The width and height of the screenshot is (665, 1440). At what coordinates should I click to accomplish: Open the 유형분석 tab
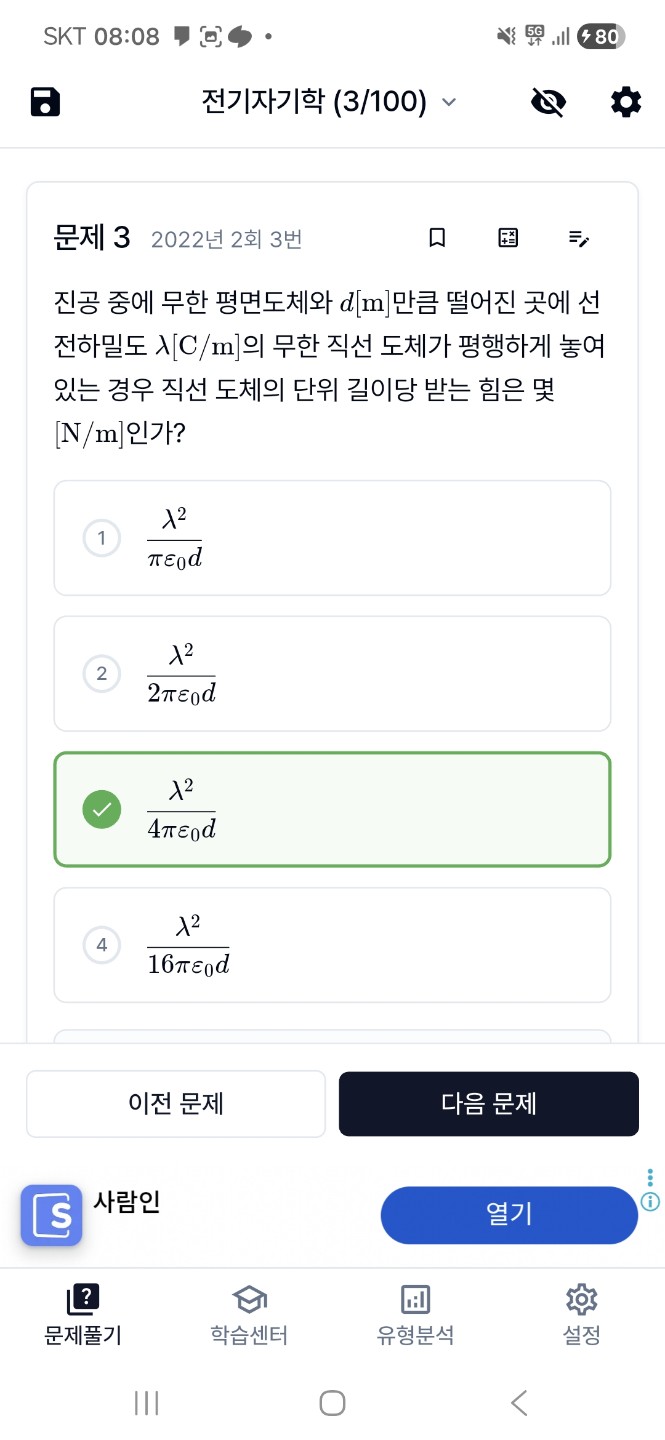(x=415, y=1314)
